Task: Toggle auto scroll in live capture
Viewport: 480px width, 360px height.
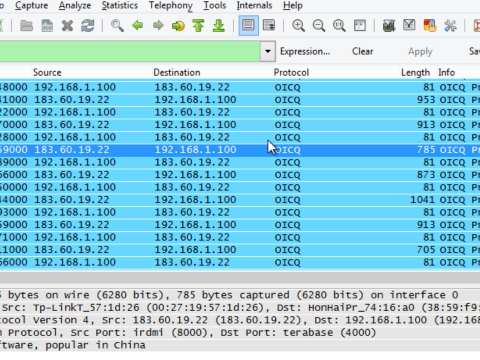Action: (x=269, y=26)
